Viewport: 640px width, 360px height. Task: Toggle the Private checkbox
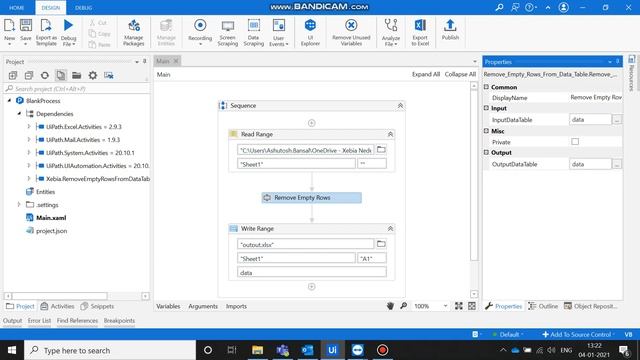[x=575, y=142]
